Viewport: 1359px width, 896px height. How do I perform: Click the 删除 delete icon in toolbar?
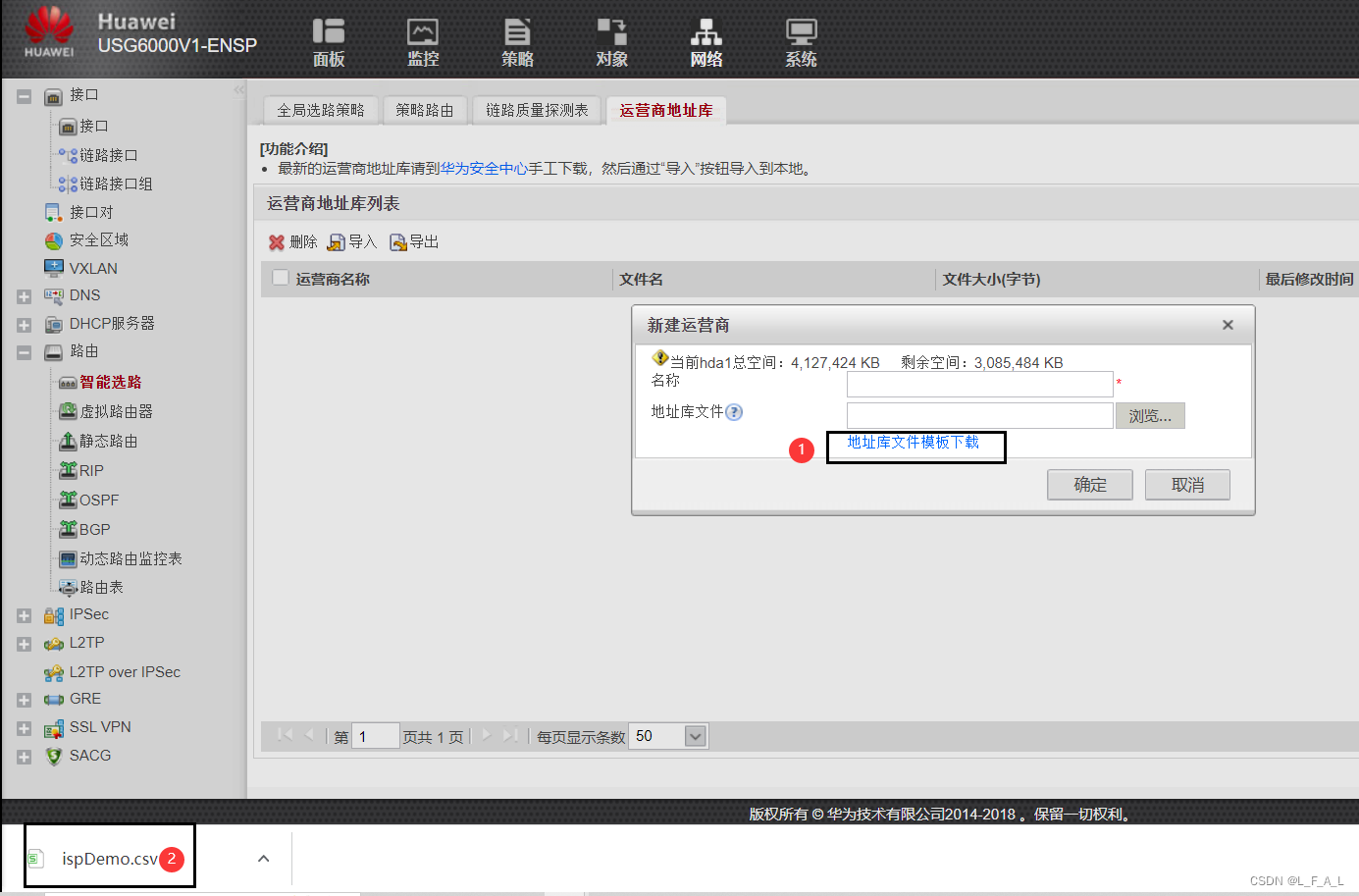(290, 241)
